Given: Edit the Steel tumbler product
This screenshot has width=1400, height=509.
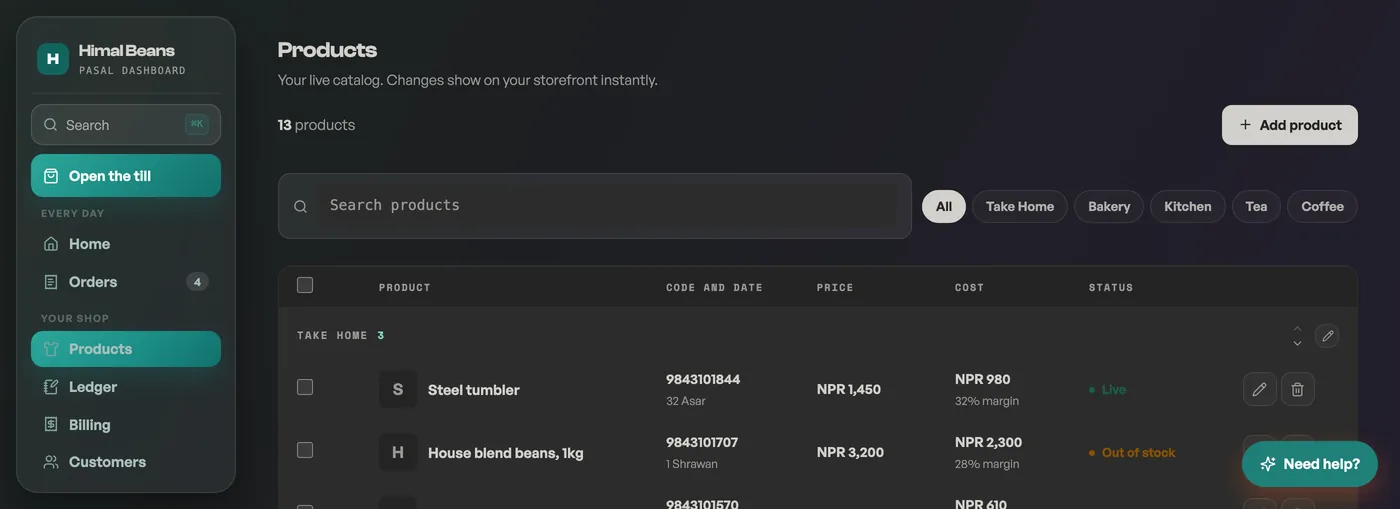Looking at the screenshot, I should tap(1260, 389).
